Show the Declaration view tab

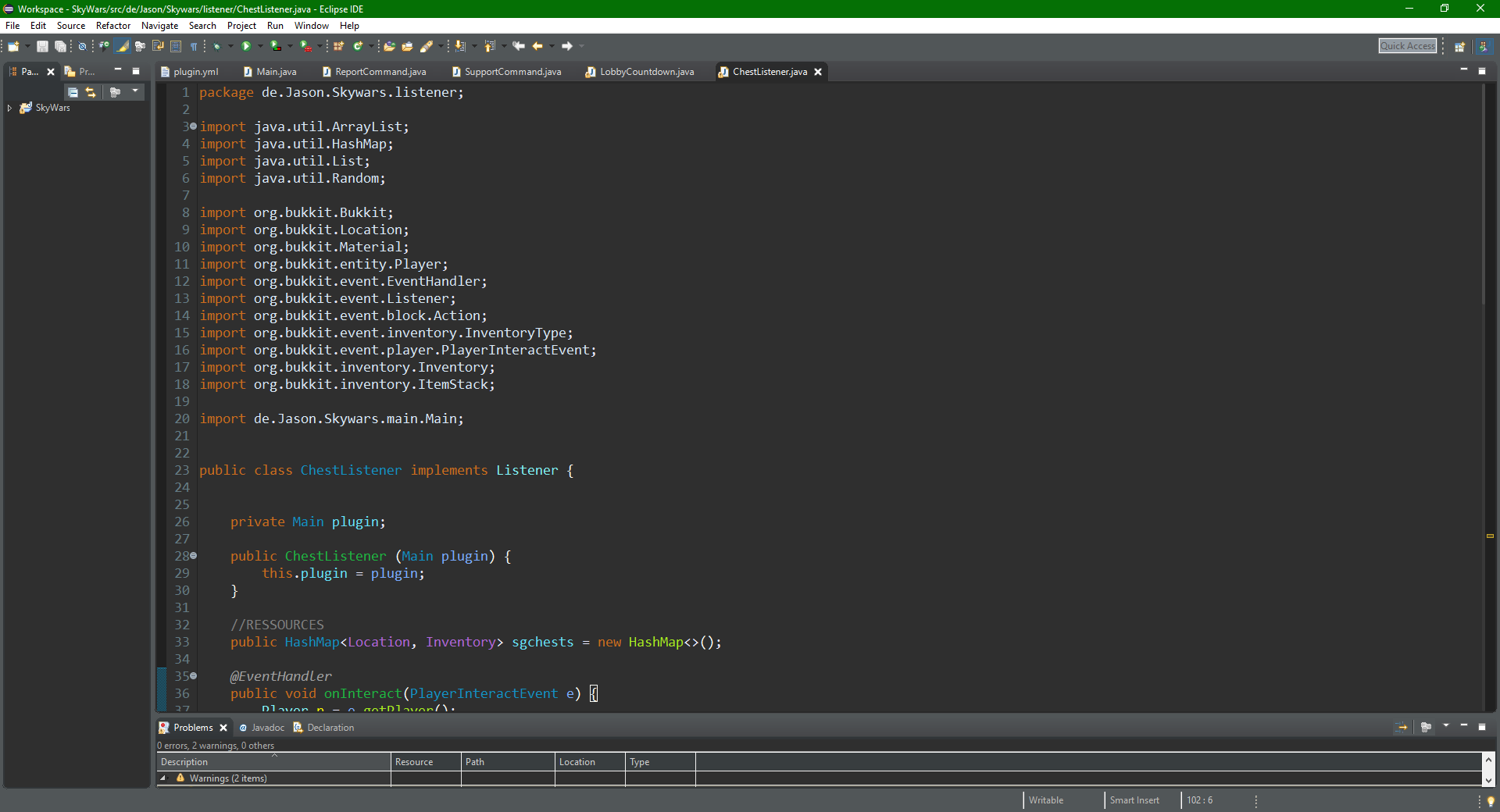point(324,728)
